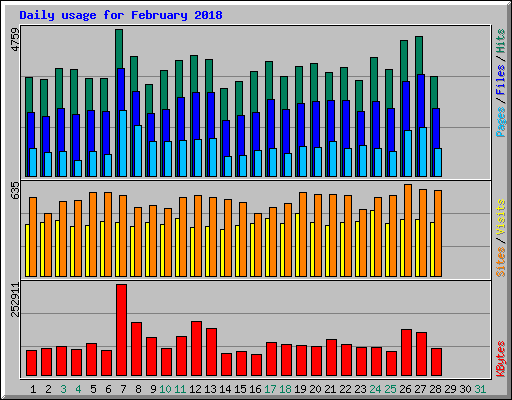512x400 pixels.
Task: Click the tallest red KBytes bar for day 7
Action: (x=122, y=330)
